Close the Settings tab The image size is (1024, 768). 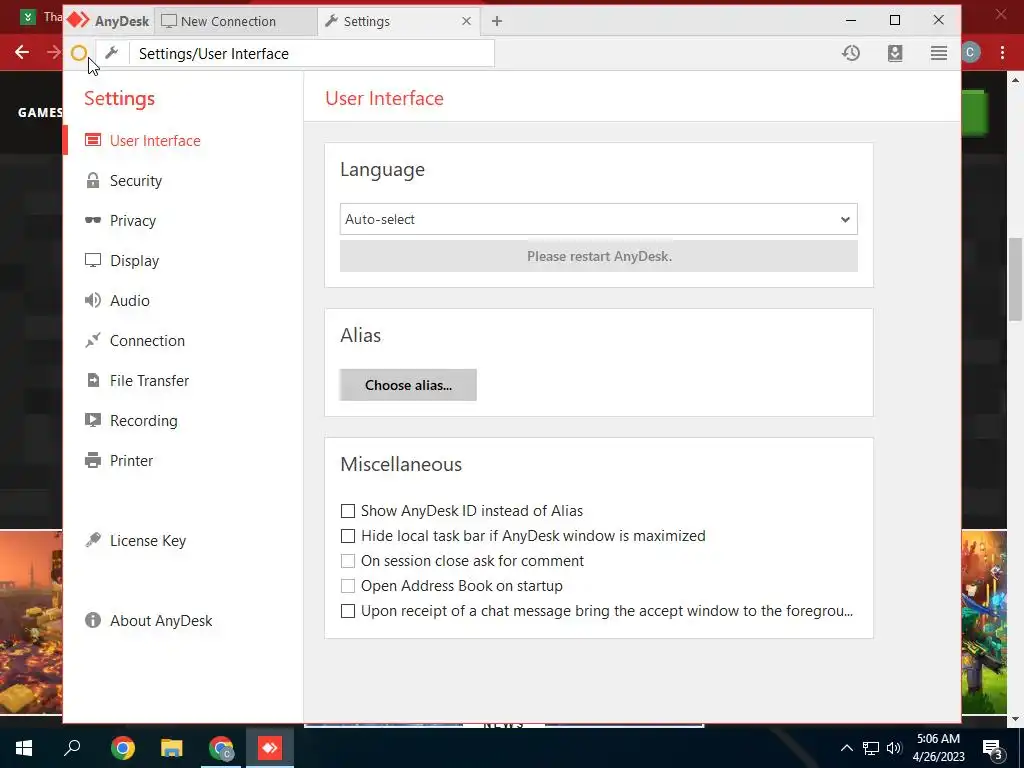(x=466, y=21)
